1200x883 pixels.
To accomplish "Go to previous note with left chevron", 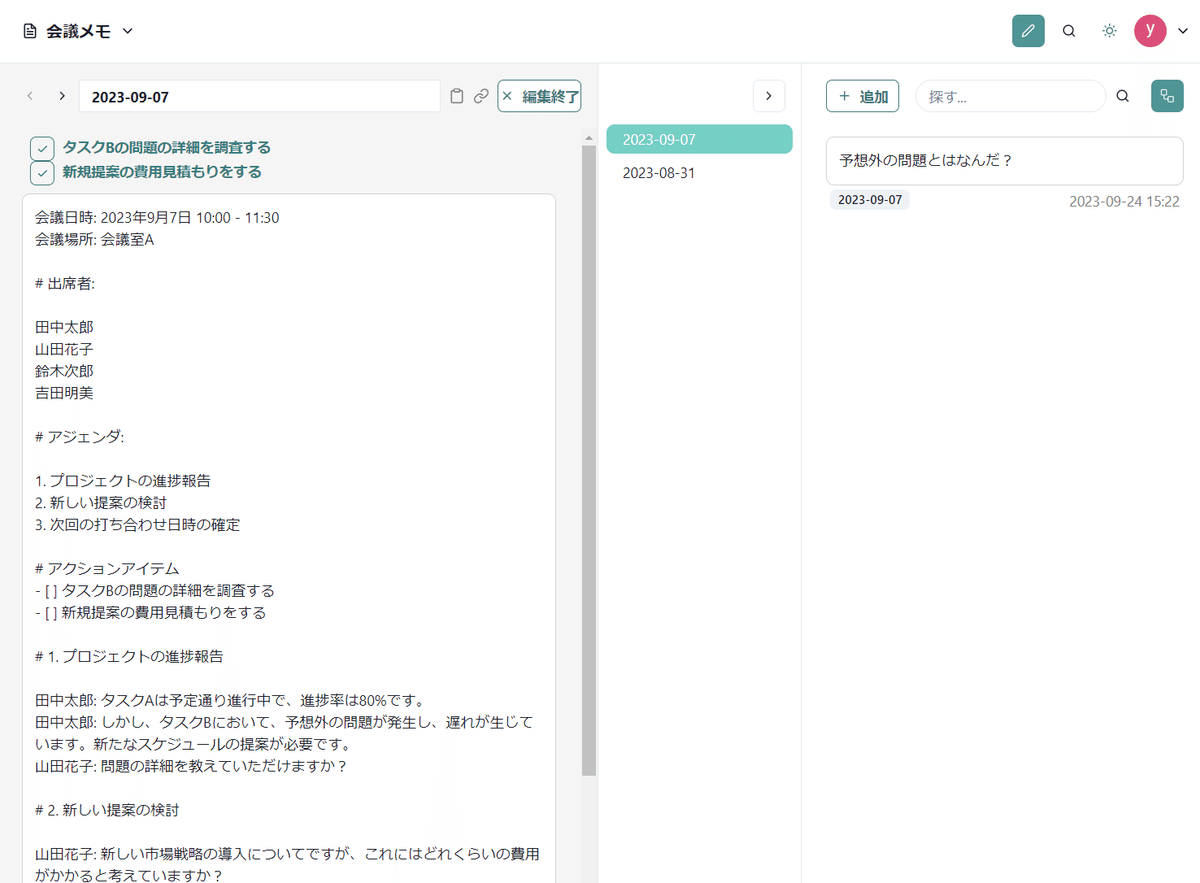I will (30, 96).
